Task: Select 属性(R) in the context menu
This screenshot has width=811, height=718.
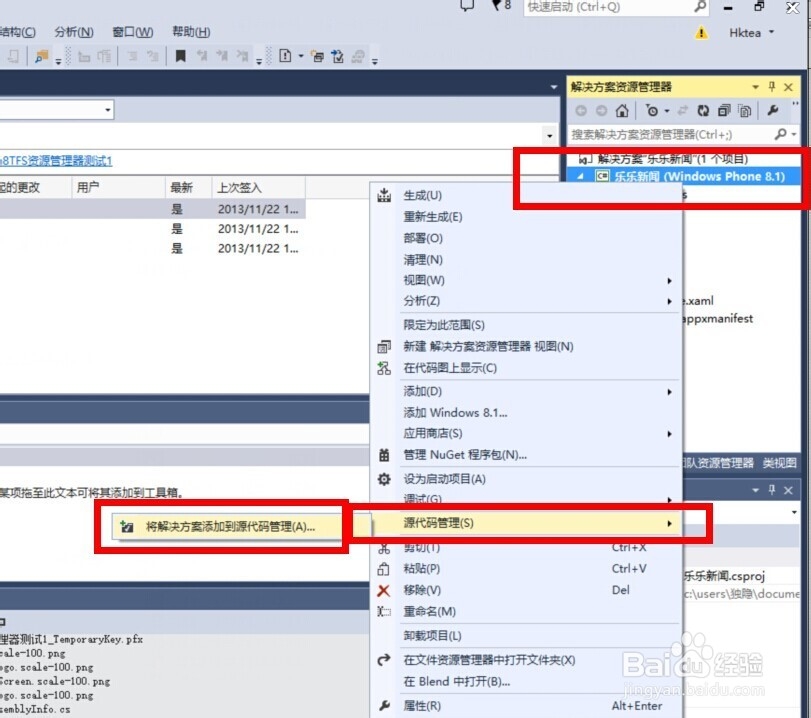Action: tap(527, 706)
